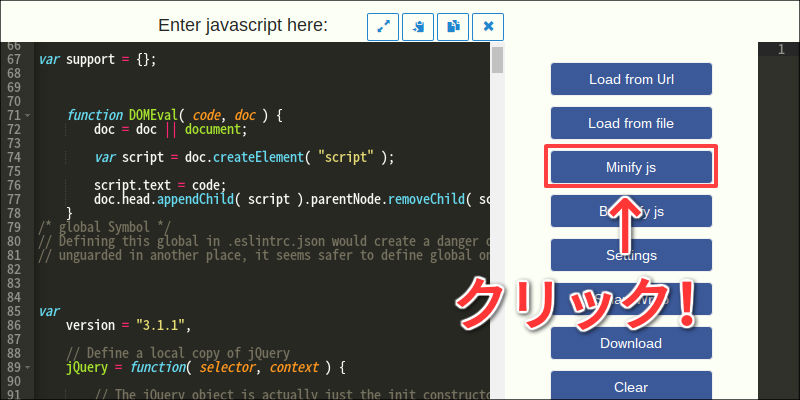The height and width of the screenshot is (400, 800).
Task: Collapse the jQuery function at line 89
Action: click(28, 367)
